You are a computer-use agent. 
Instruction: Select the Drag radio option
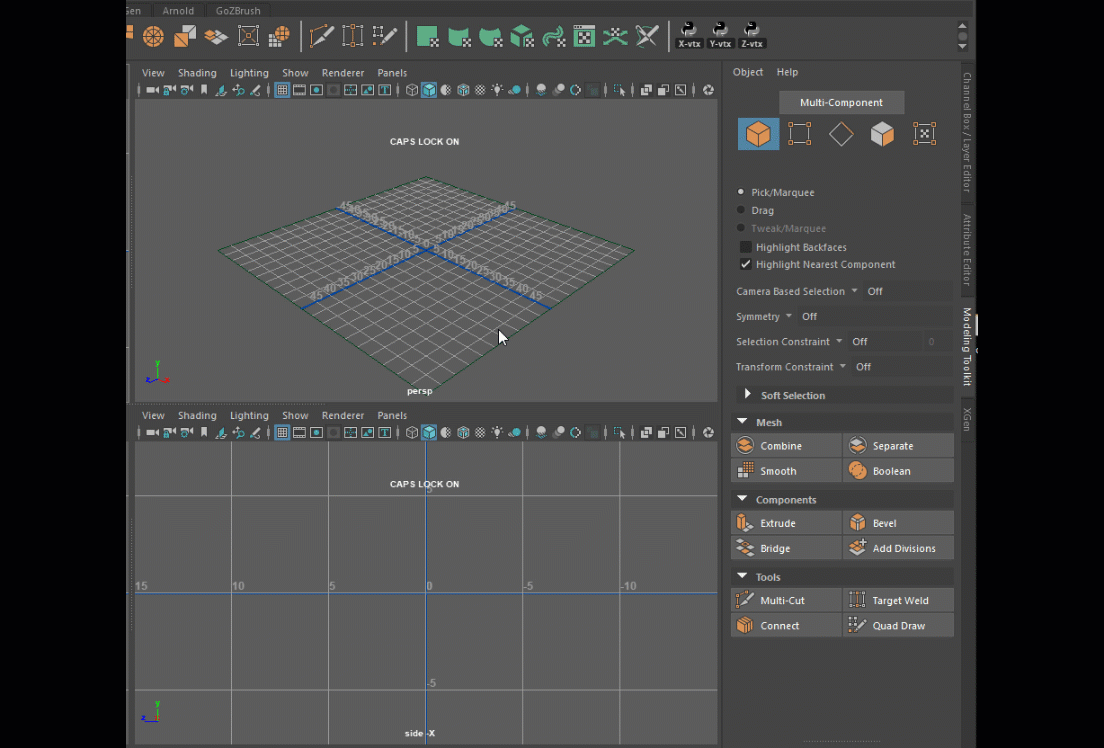click(741, 211)
